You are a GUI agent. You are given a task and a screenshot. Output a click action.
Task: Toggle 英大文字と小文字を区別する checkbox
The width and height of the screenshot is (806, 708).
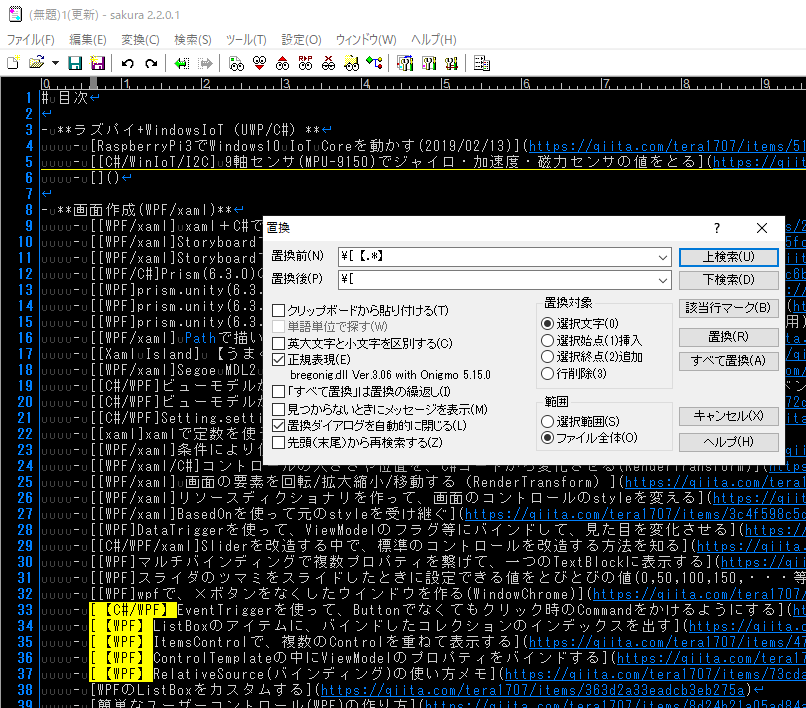coord(279,343)
